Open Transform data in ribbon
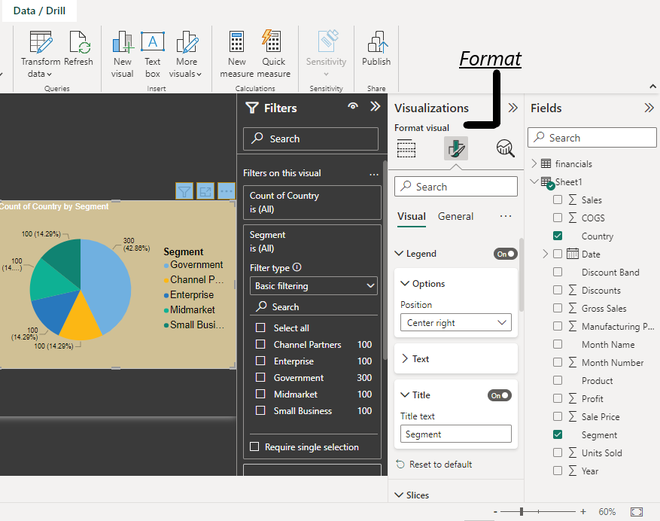The width and height of the screenshot is (660, 521). coord(40,54)
